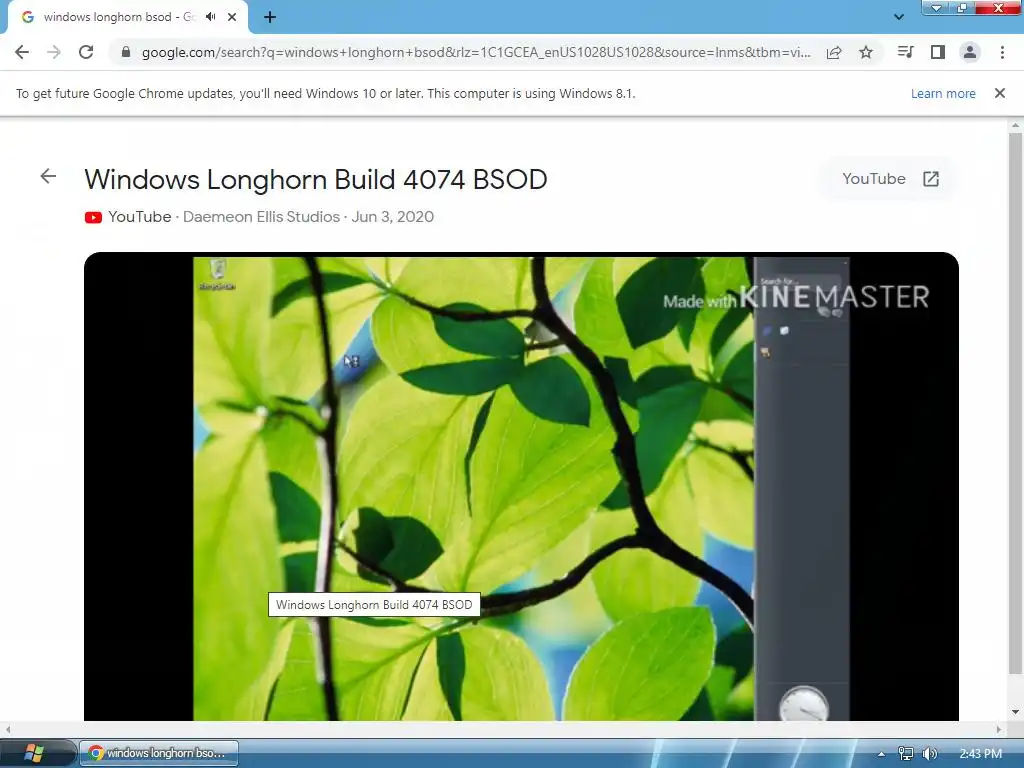
Task: Click the 2:43 PM taskbar clock
Action: click(x=980, y=754)
